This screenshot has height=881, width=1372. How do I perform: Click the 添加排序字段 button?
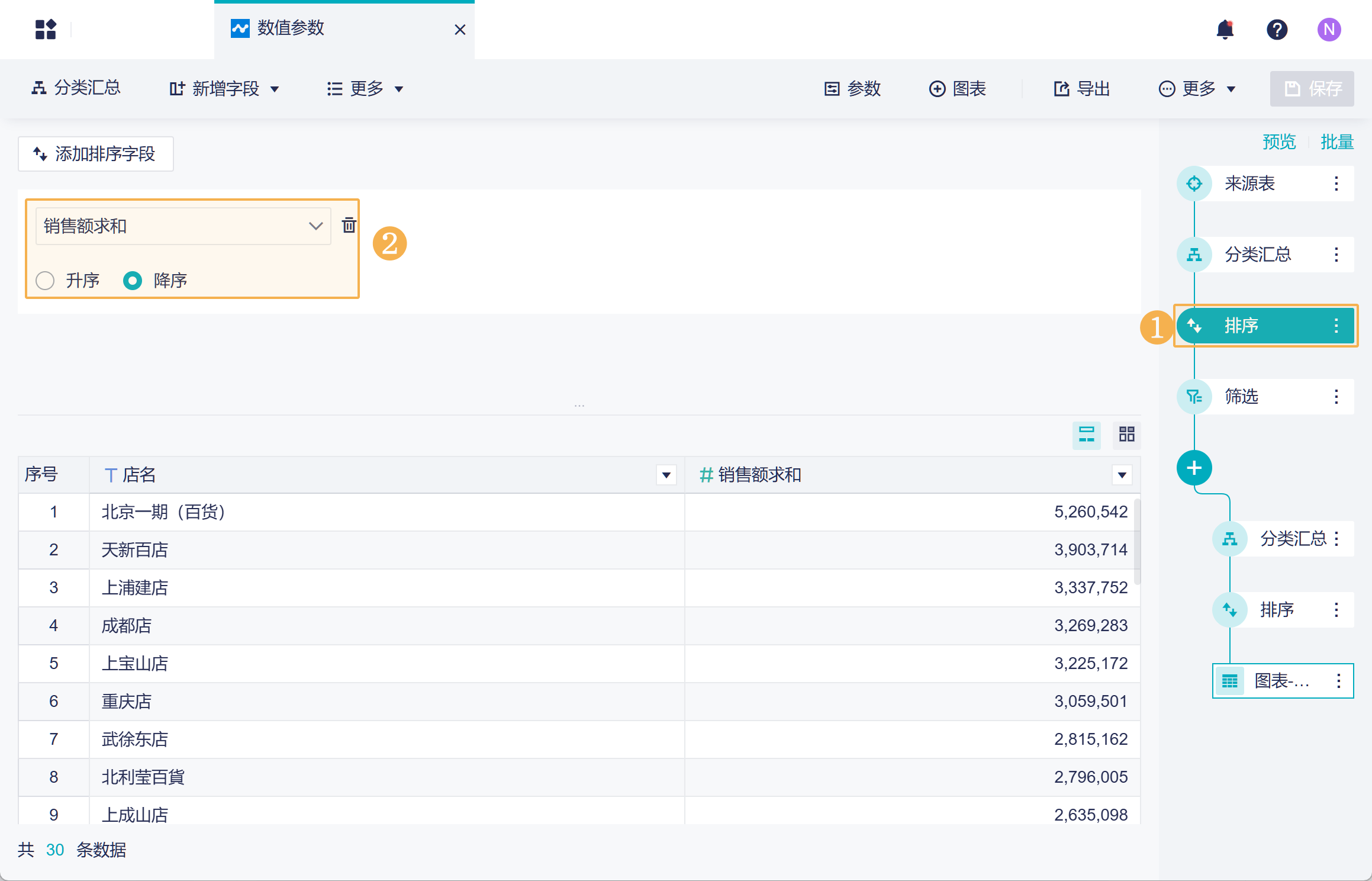pos(95,154)
